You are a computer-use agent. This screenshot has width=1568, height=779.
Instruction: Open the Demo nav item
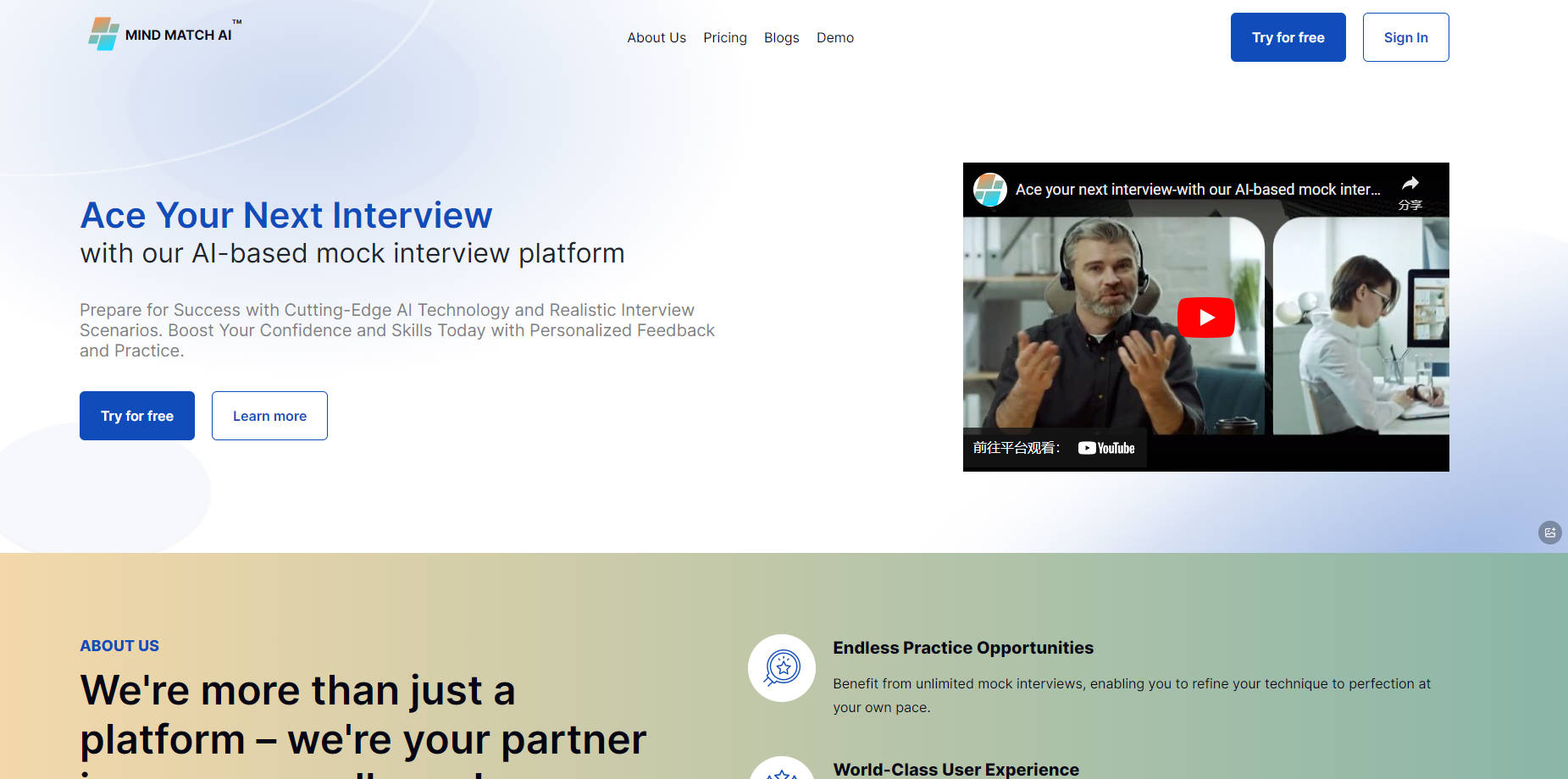tap(835, 37)
